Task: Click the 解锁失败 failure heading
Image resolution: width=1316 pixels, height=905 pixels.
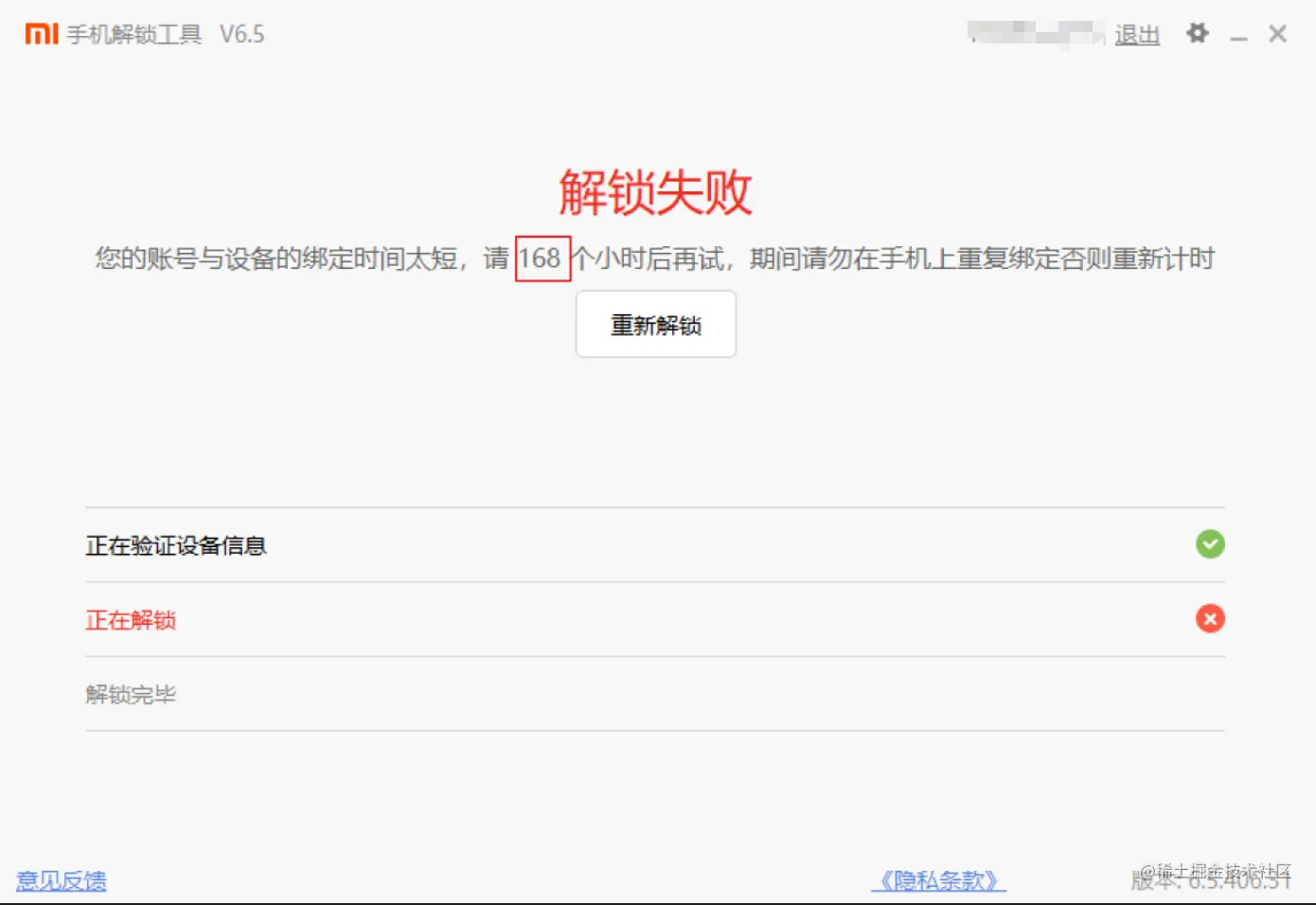Action: [x=655, y=193]
